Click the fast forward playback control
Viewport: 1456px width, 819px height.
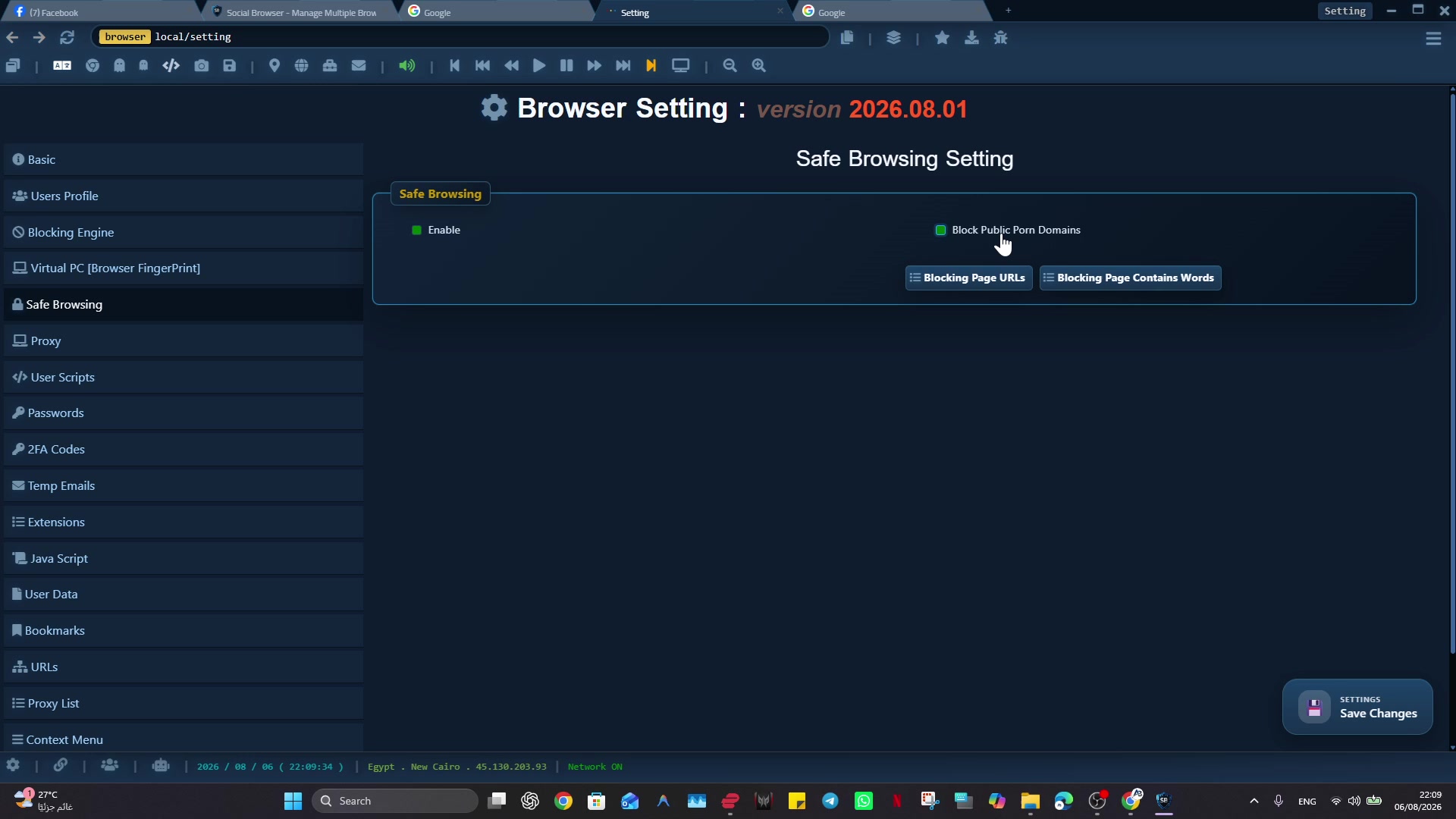(x=595, y=66)
